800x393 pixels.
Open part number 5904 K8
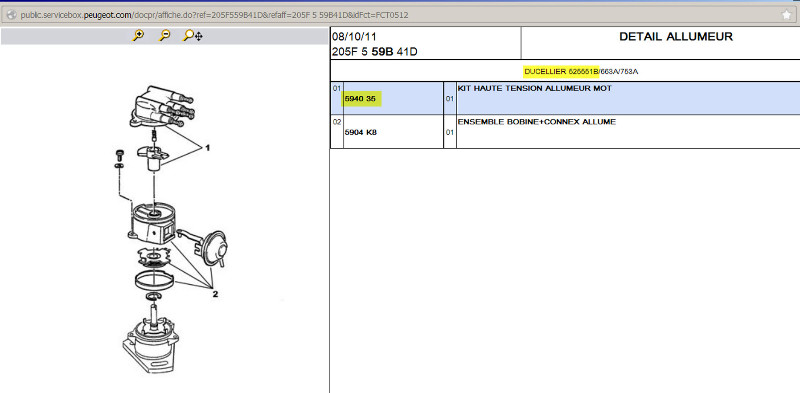tap(360, 133)
